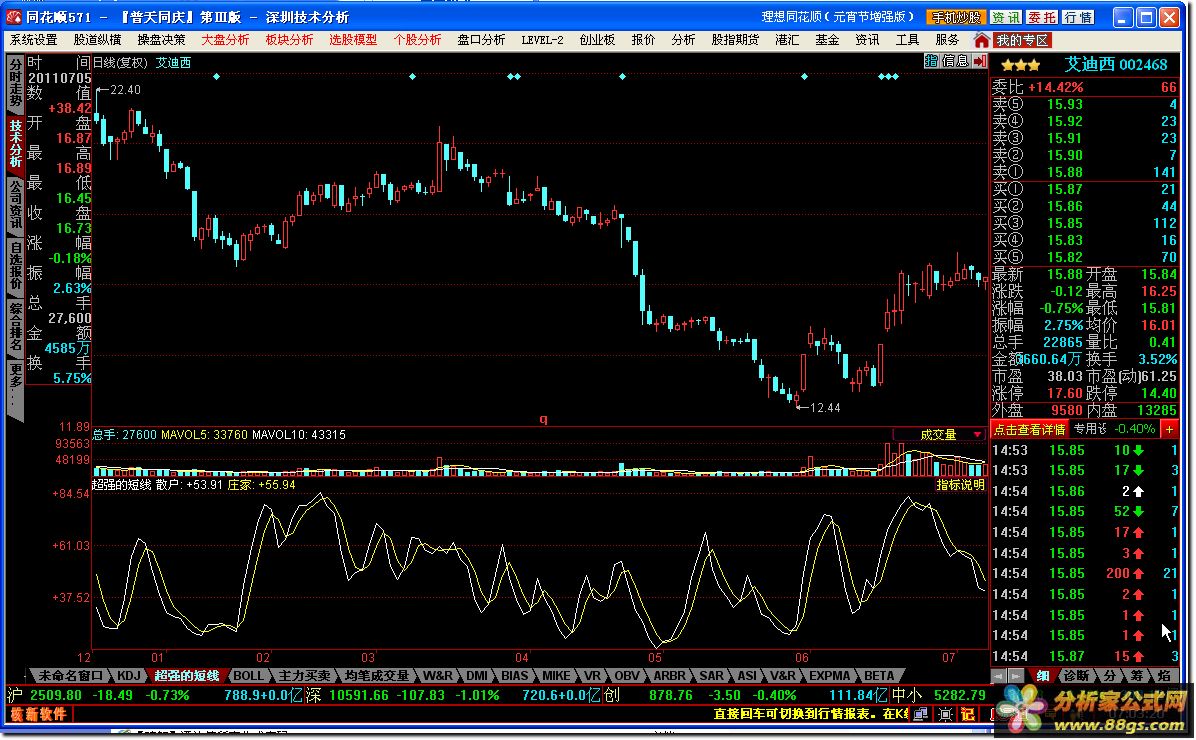Open the 板块分析 menu

point(289,40)
